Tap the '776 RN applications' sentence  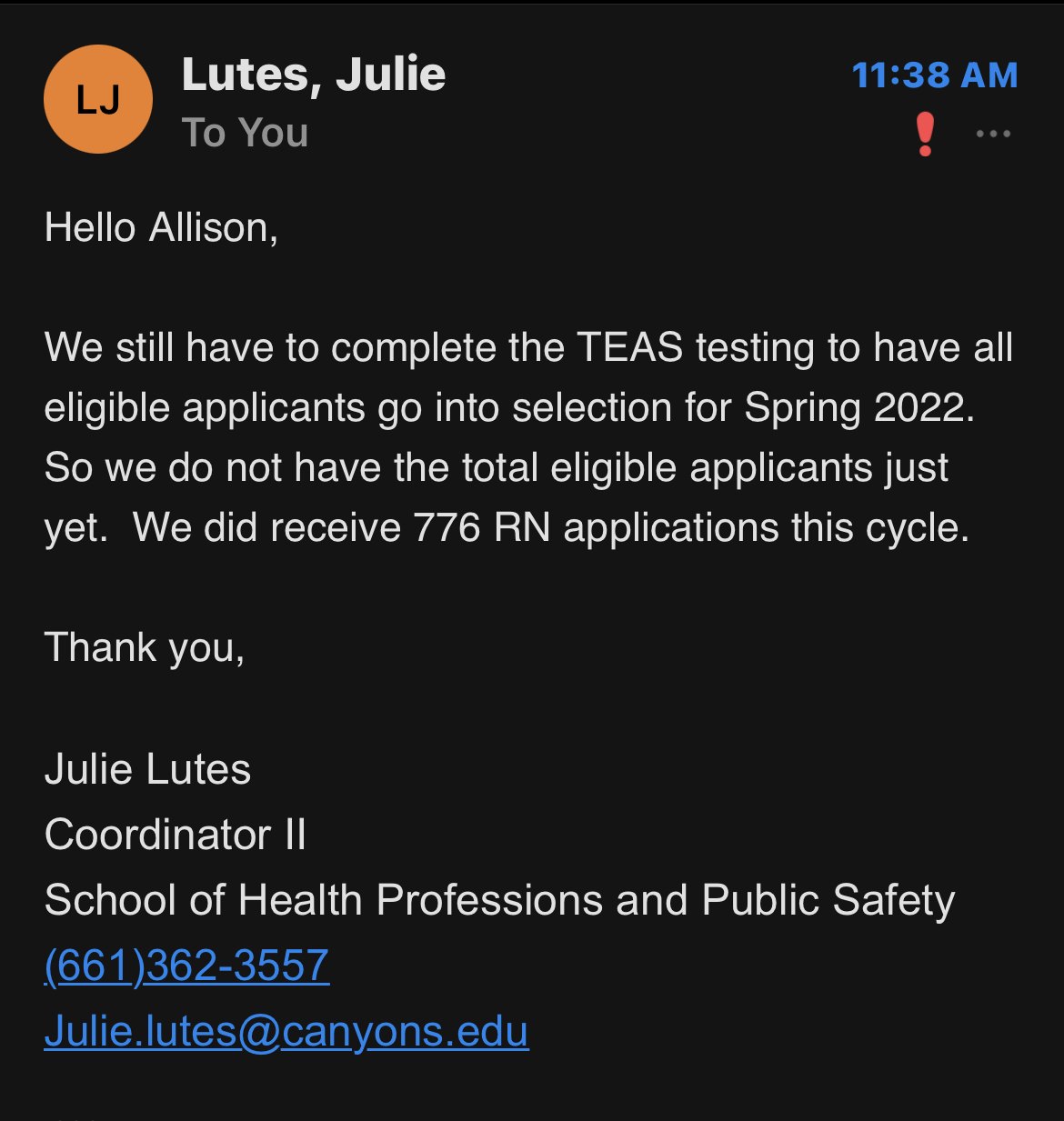pos(551,527)
